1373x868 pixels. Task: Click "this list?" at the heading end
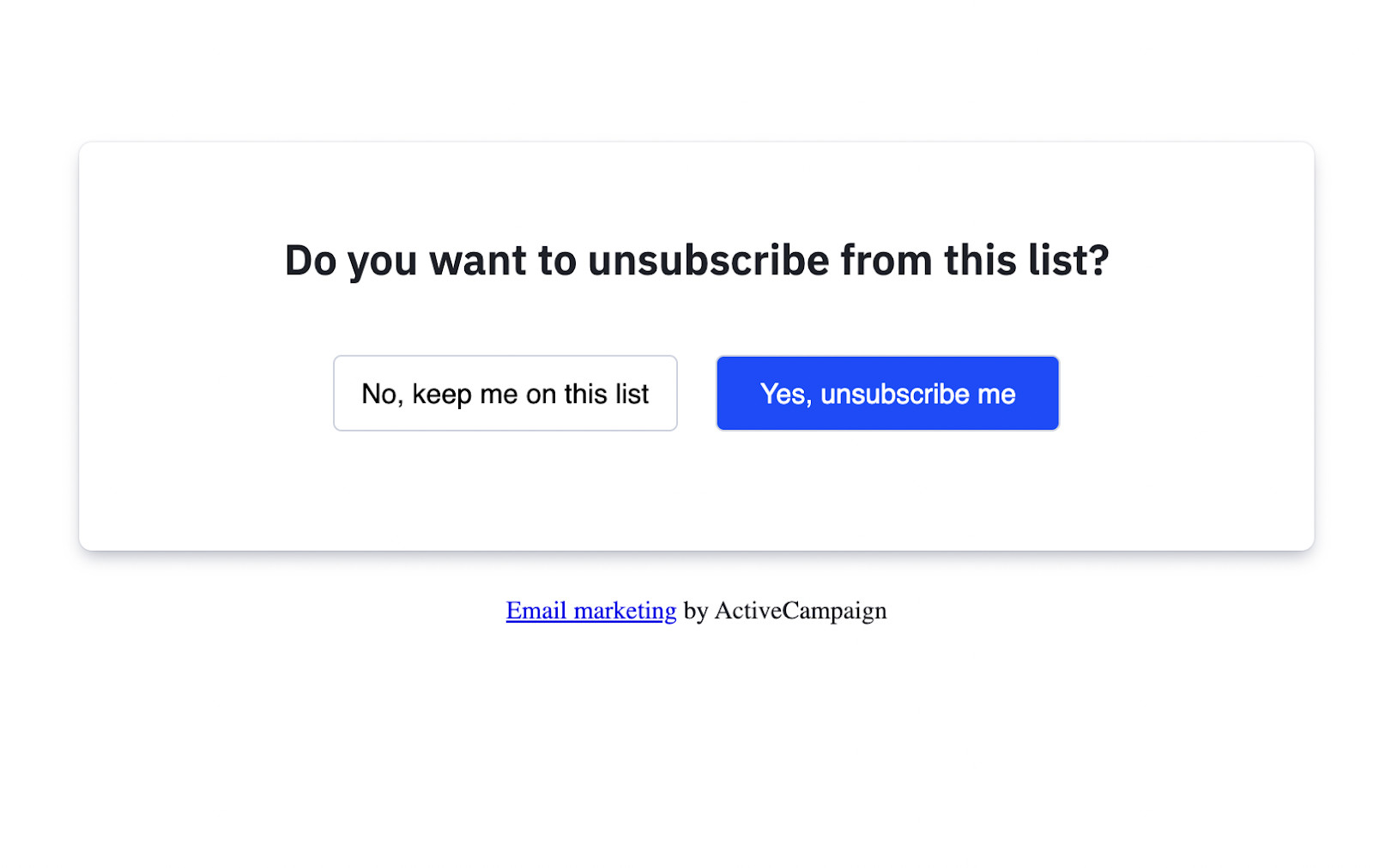click(1025, 260)
